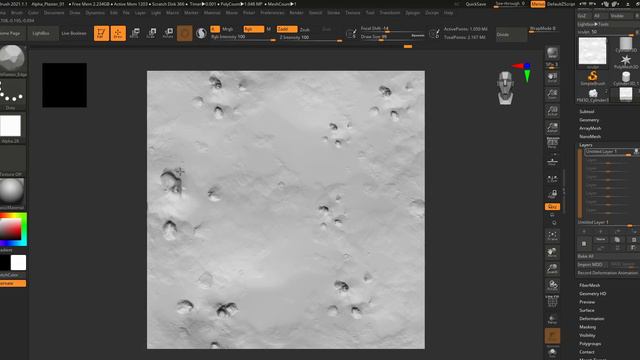
Task: Expand the Deformation subpalette
Action: (591, 318)
